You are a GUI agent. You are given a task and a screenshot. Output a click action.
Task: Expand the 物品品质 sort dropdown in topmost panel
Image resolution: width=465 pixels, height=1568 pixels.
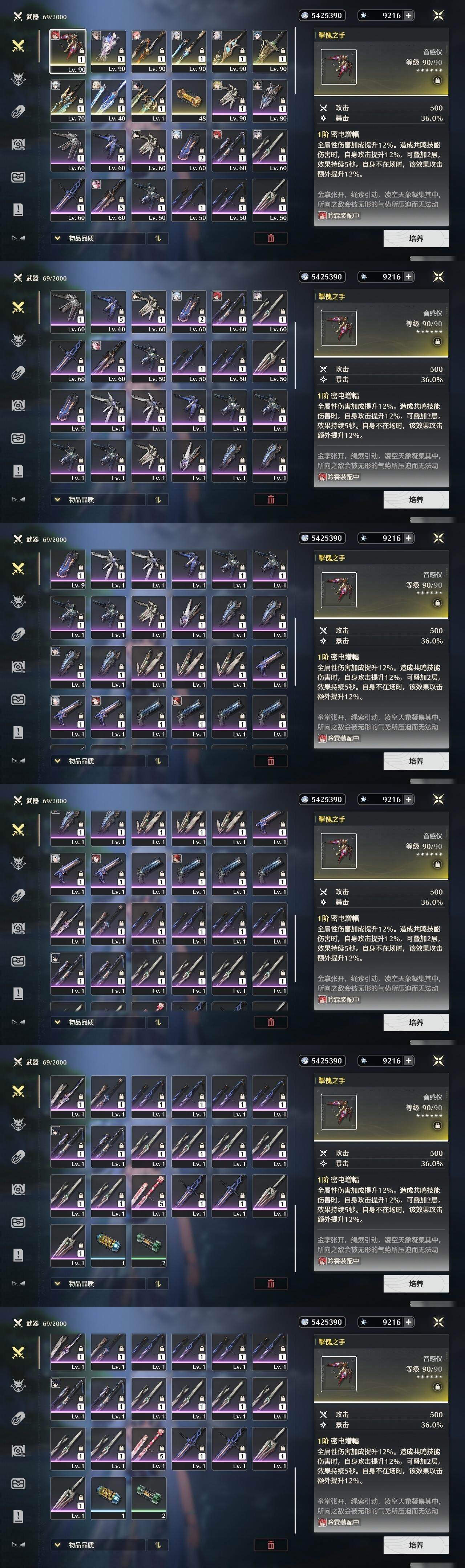(x=98, y=238)
